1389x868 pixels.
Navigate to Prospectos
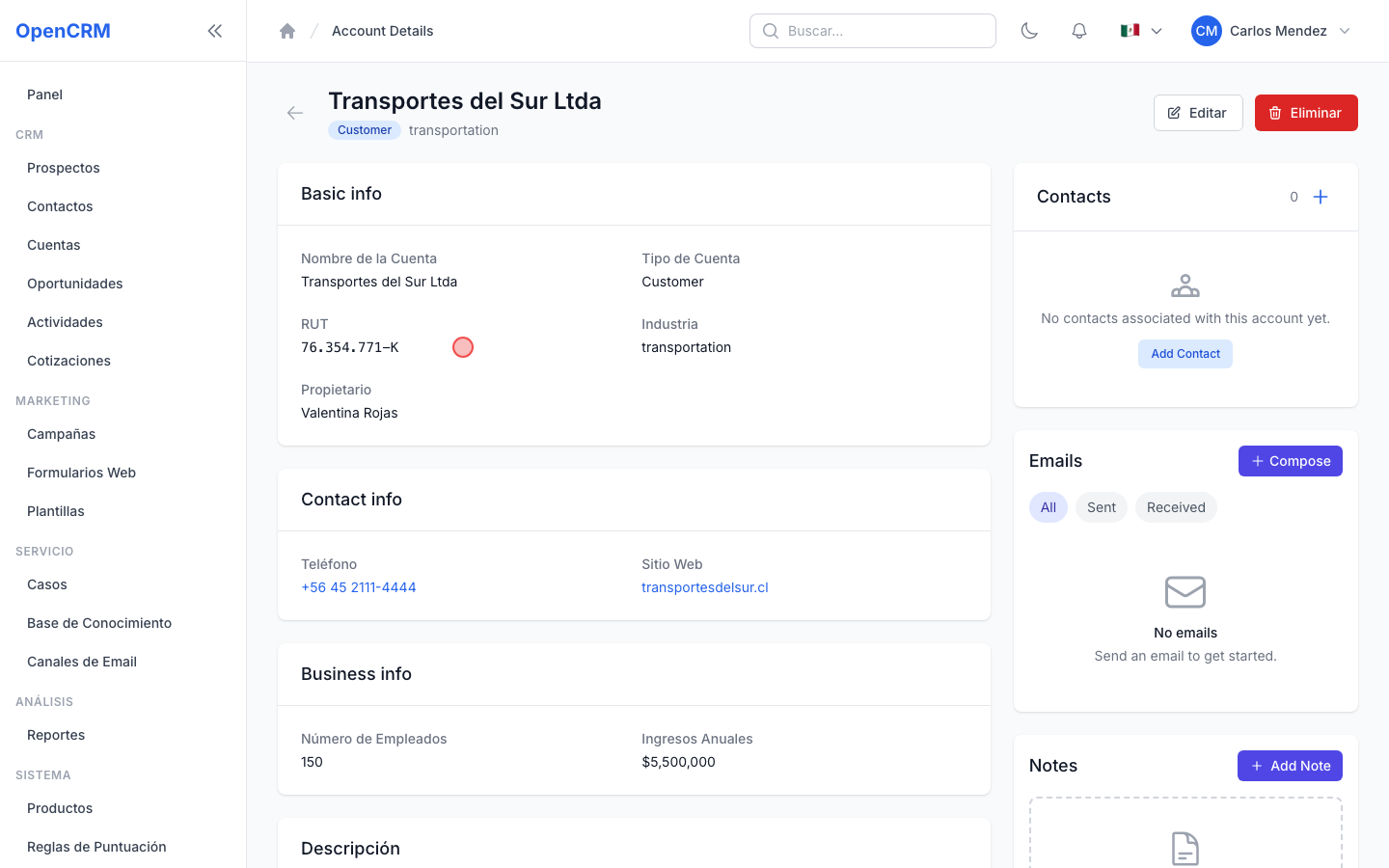[123, 168]
